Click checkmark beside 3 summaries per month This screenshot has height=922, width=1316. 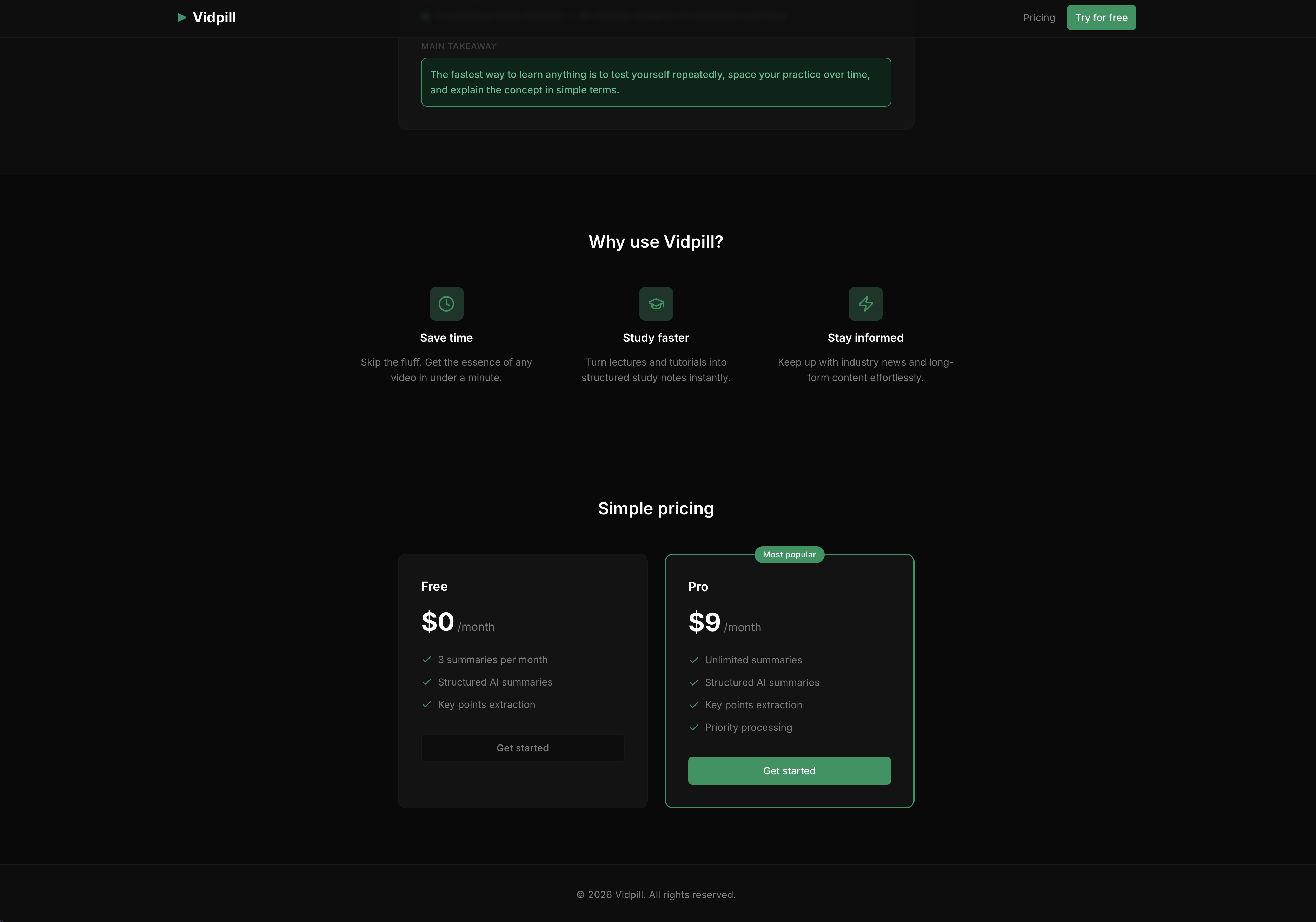(426, 660)
